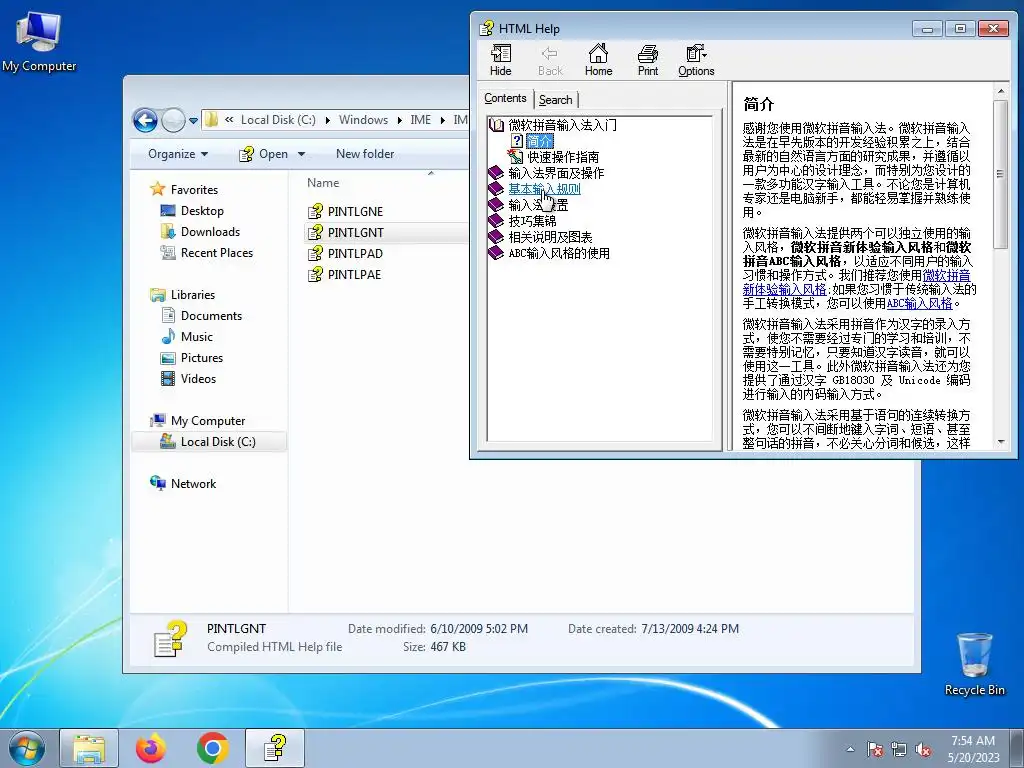This screenshot has height=768, width=1024.
Task: Open Network in the navigation pane
Action: [x=193, y=484]
